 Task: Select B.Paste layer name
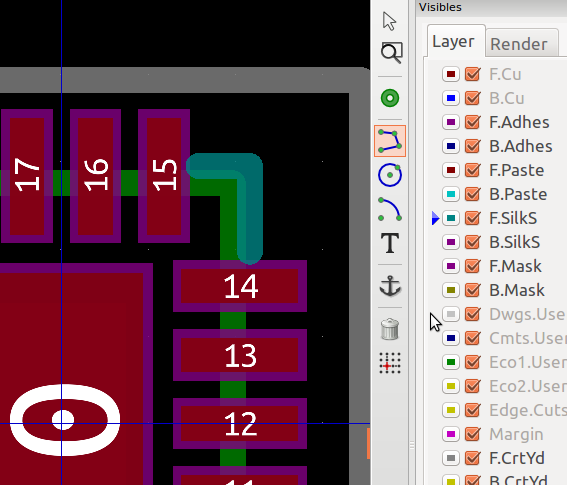click(518, 194)
